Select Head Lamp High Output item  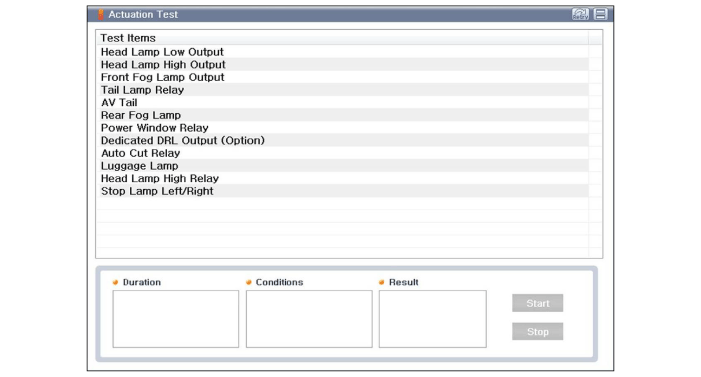(x=342, y=64)
